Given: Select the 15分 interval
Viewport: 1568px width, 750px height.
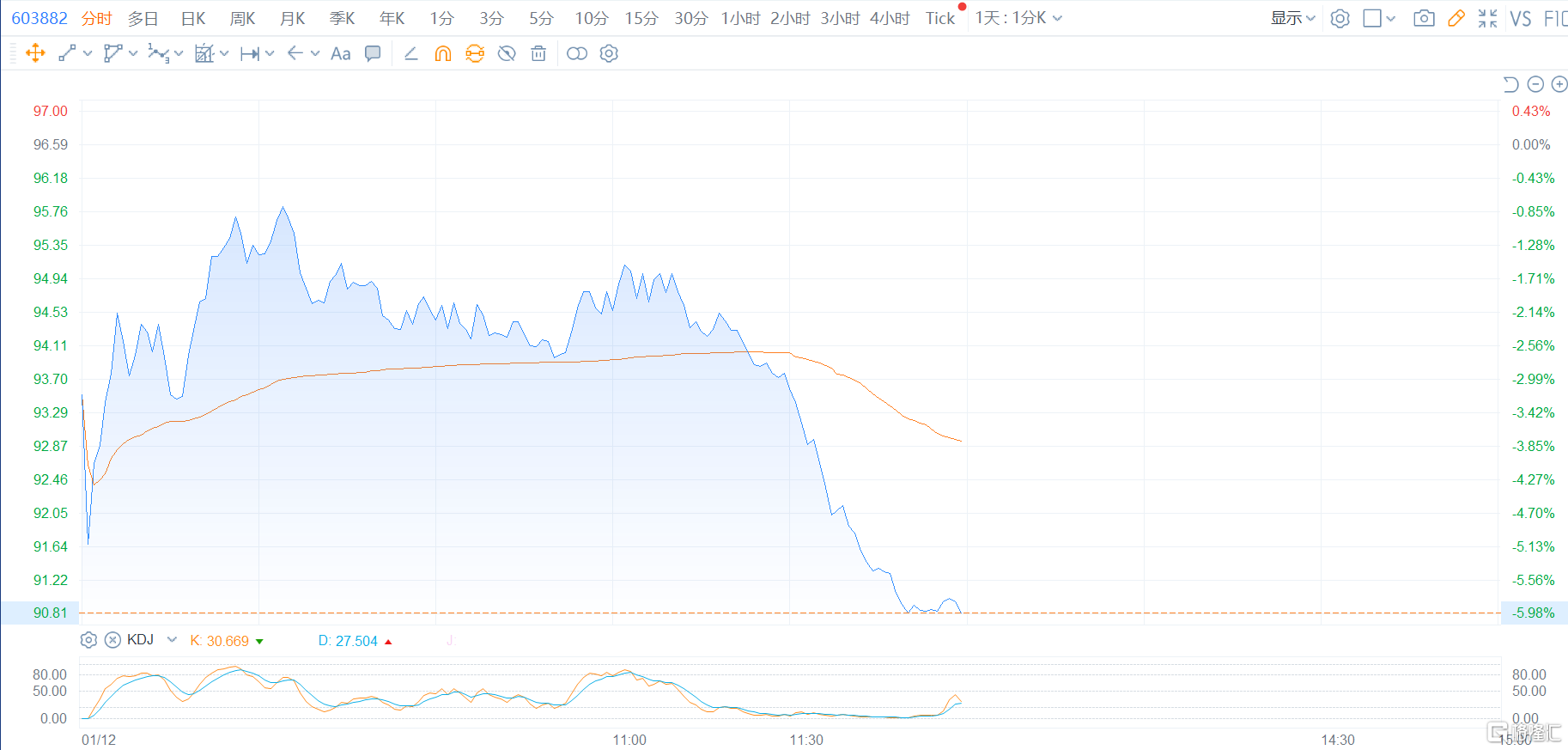Looking at the screenshot, I should pyautogui.click(x=641, y=18).
